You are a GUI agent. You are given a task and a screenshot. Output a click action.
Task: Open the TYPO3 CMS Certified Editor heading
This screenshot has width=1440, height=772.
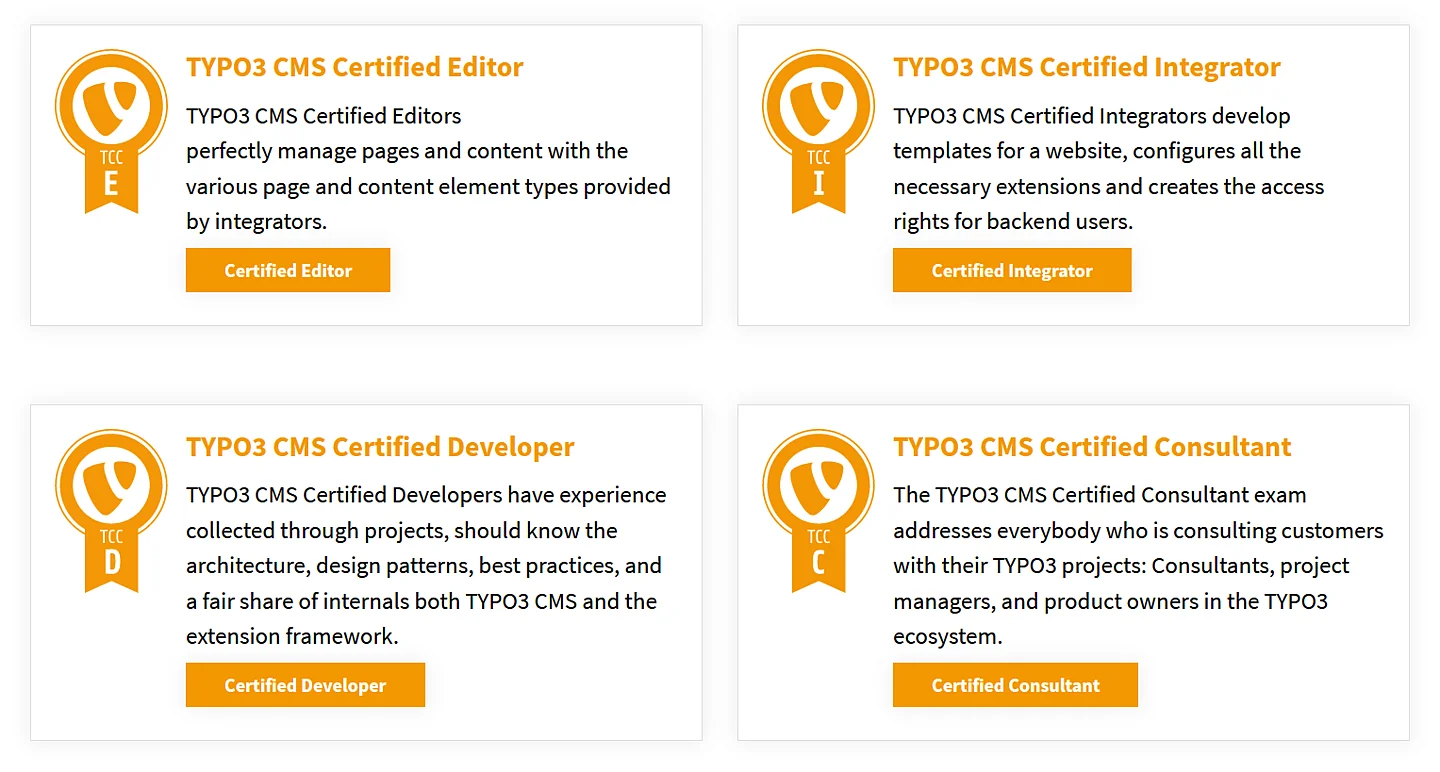tap(354, 67)
